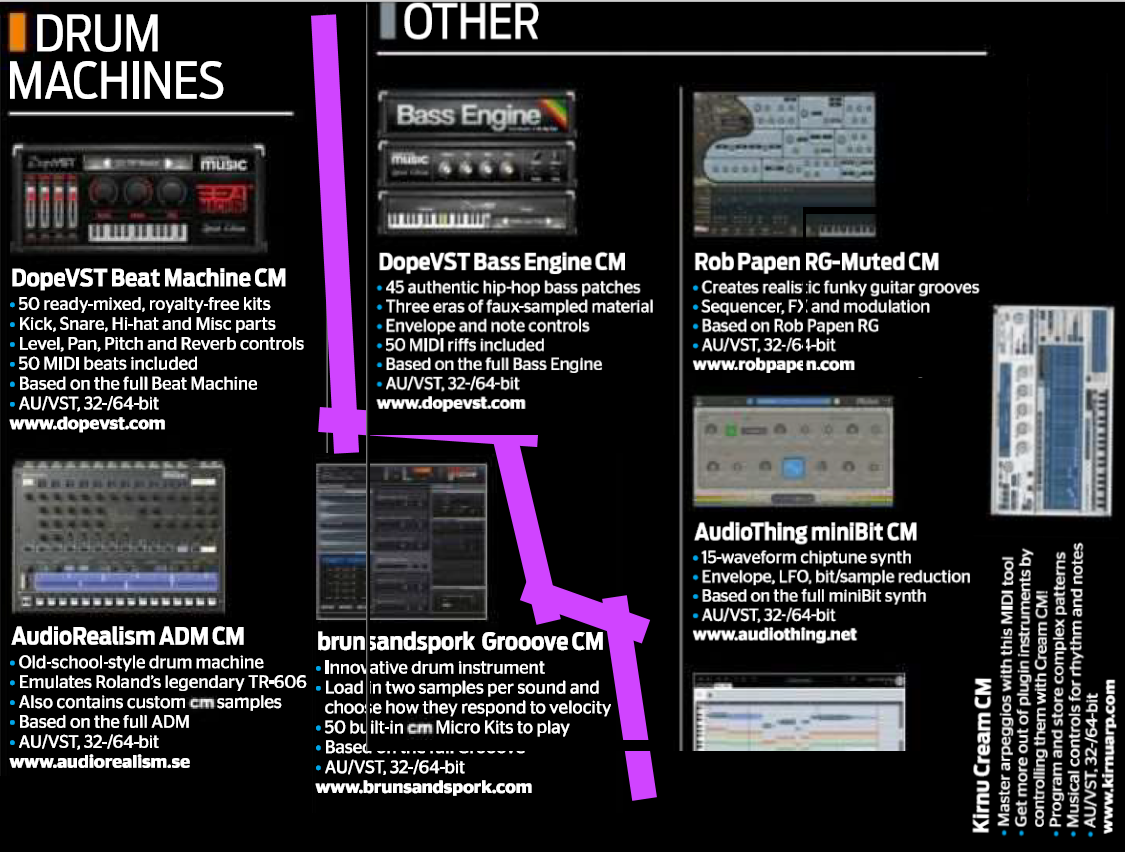Visit the www.audiorealism.se link
Viewport: 1125px width, 852px height.
click(x=100, y=762)
